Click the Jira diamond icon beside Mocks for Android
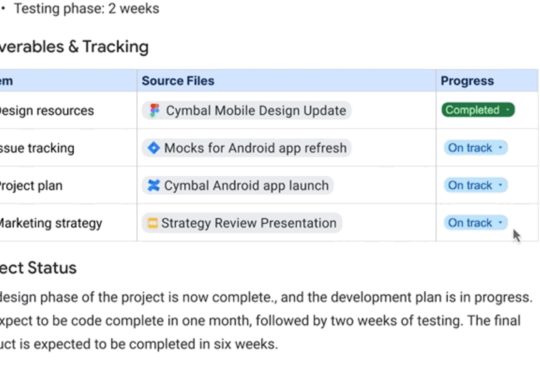Image resolution: width=540 pixels, height=370 pixels. click(154, 148)
